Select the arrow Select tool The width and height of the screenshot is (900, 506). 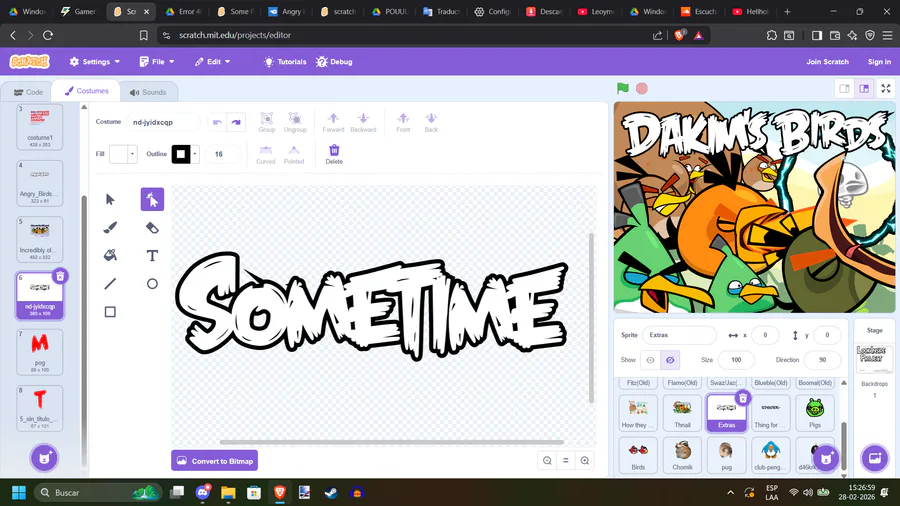pyautogui.click(x=110, y=200)
